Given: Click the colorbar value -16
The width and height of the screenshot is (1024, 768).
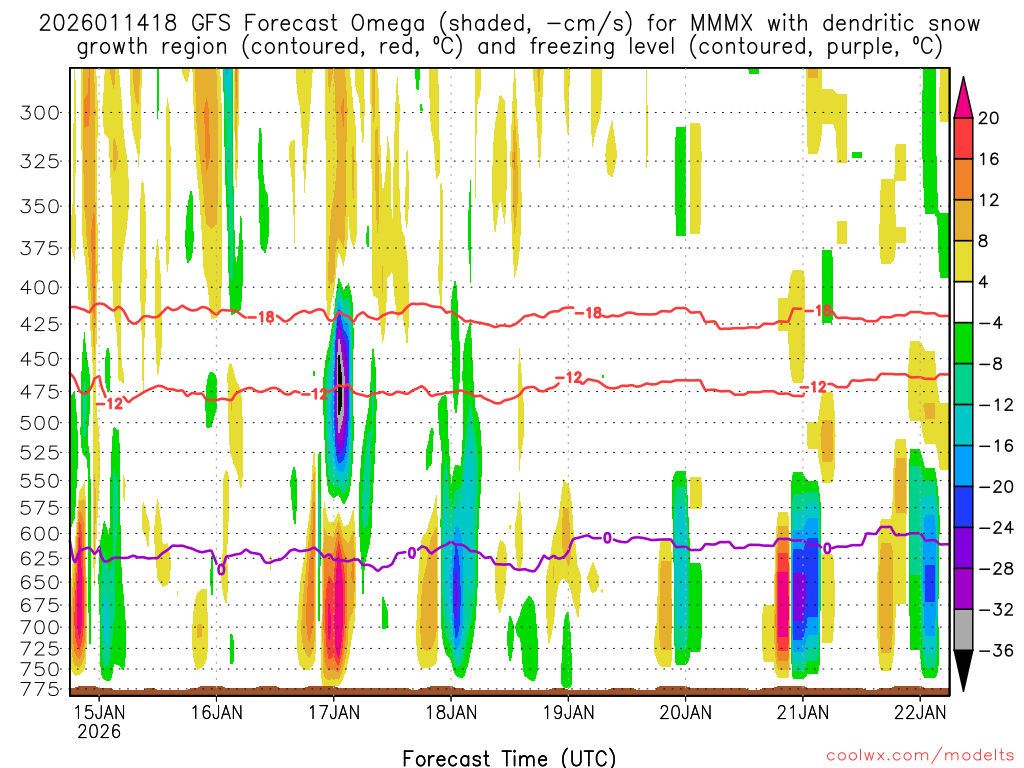Looking at the screenshot, I should point(996,445).
